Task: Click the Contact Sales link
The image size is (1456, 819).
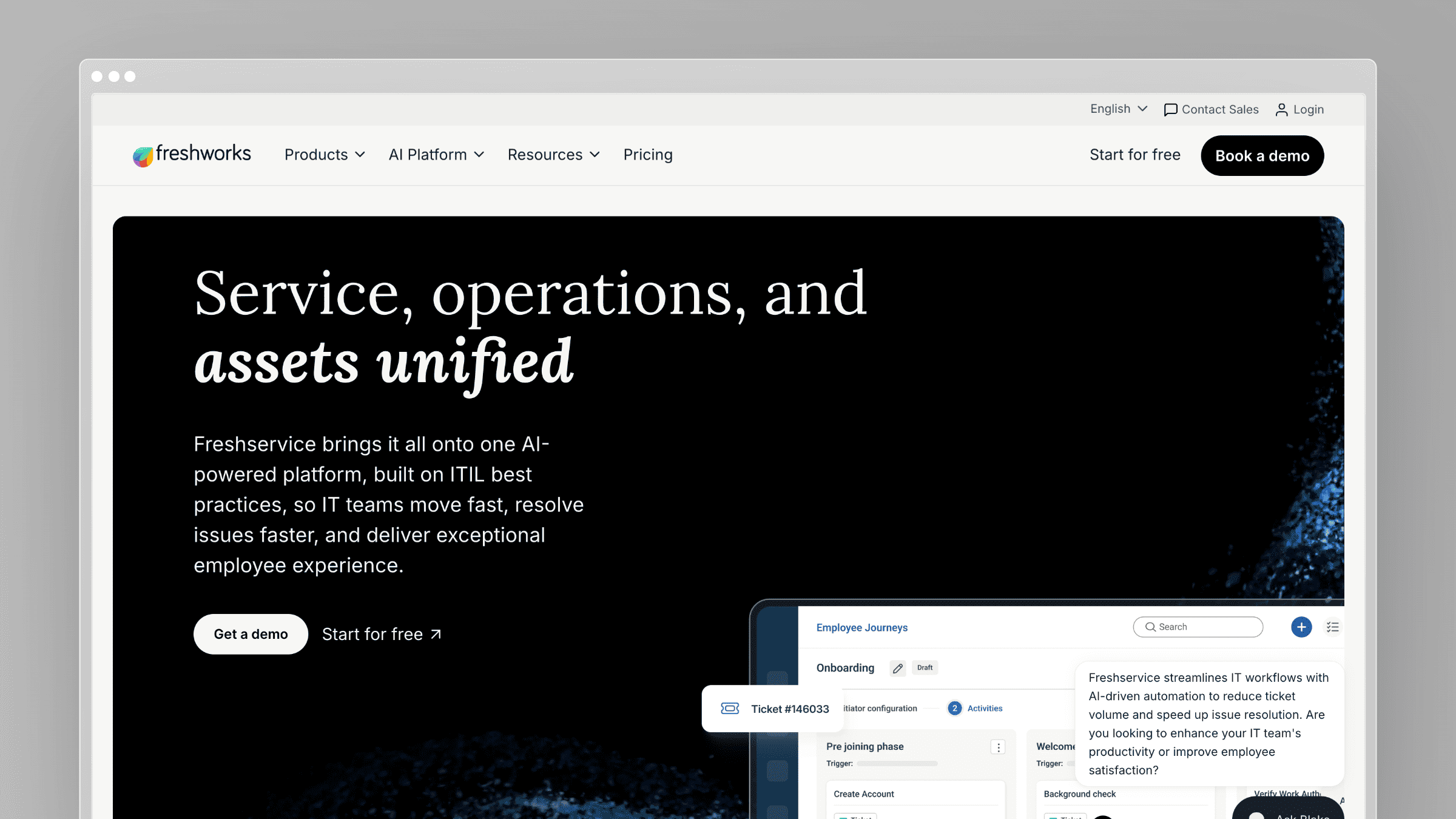Action: click(x=1212, y=110)
